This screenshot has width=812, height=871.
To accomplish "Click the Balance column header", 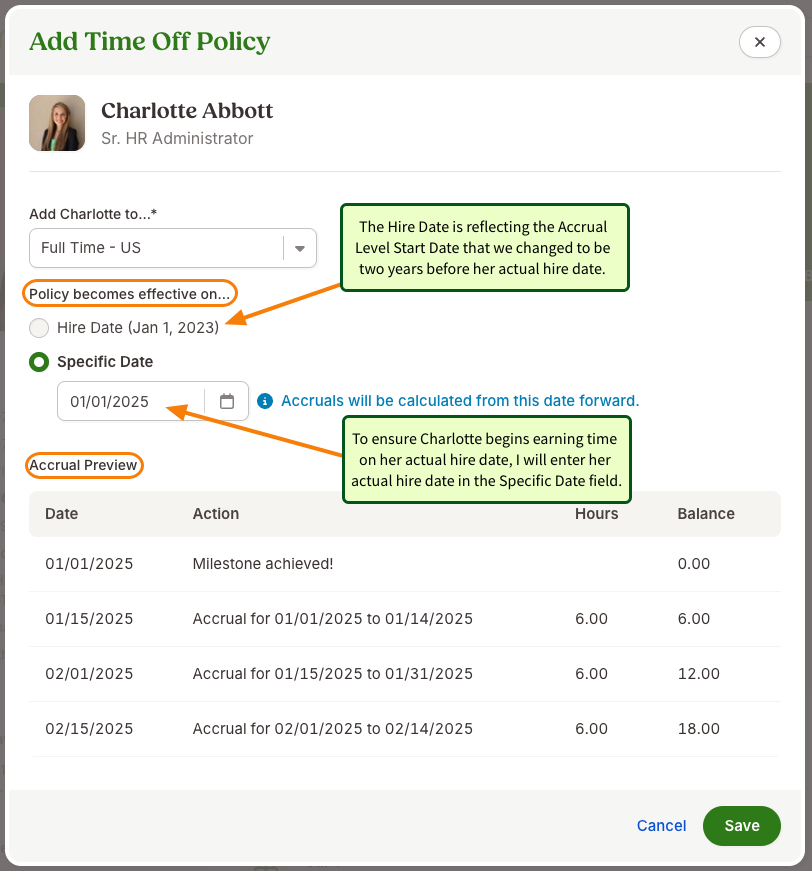I will 706,513.
